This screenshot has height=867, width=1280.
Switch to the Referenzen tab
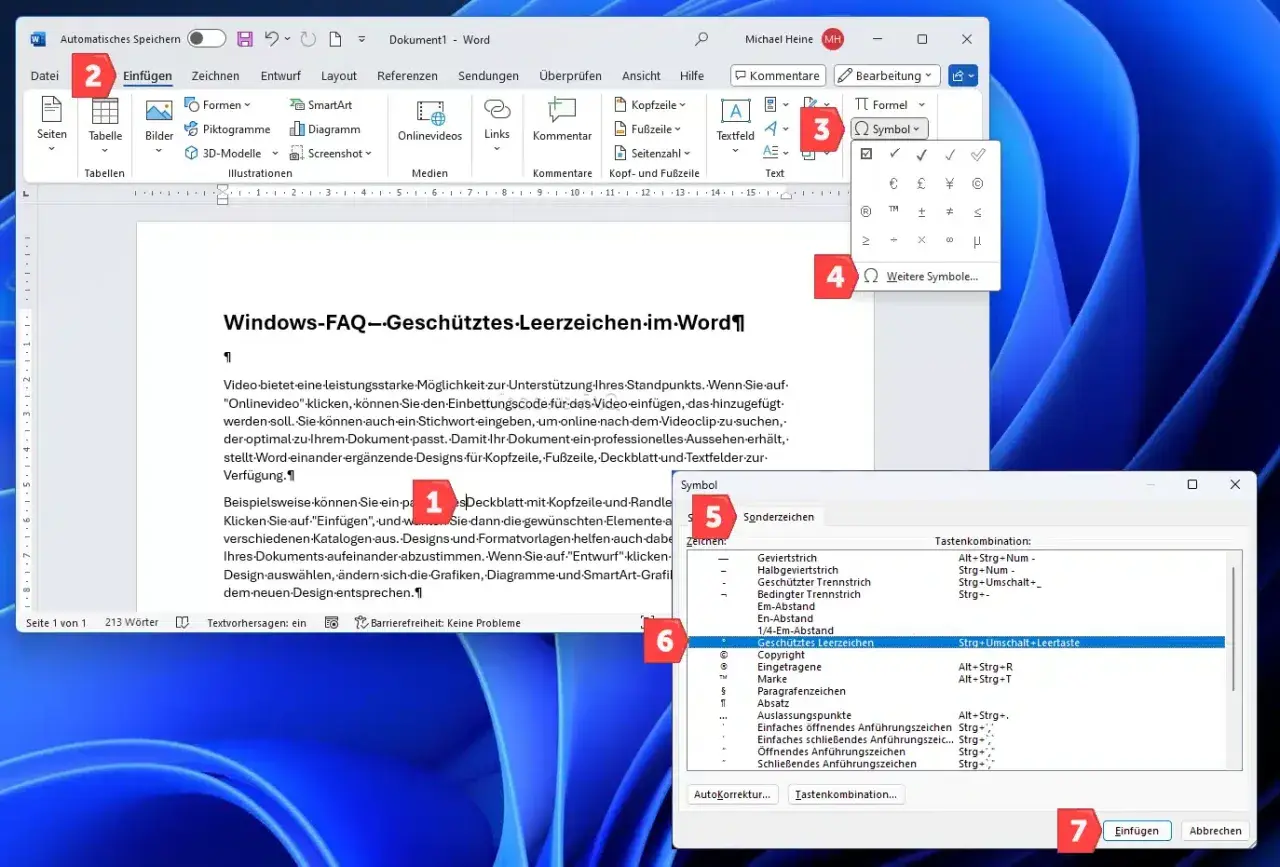tap(407, 75)
